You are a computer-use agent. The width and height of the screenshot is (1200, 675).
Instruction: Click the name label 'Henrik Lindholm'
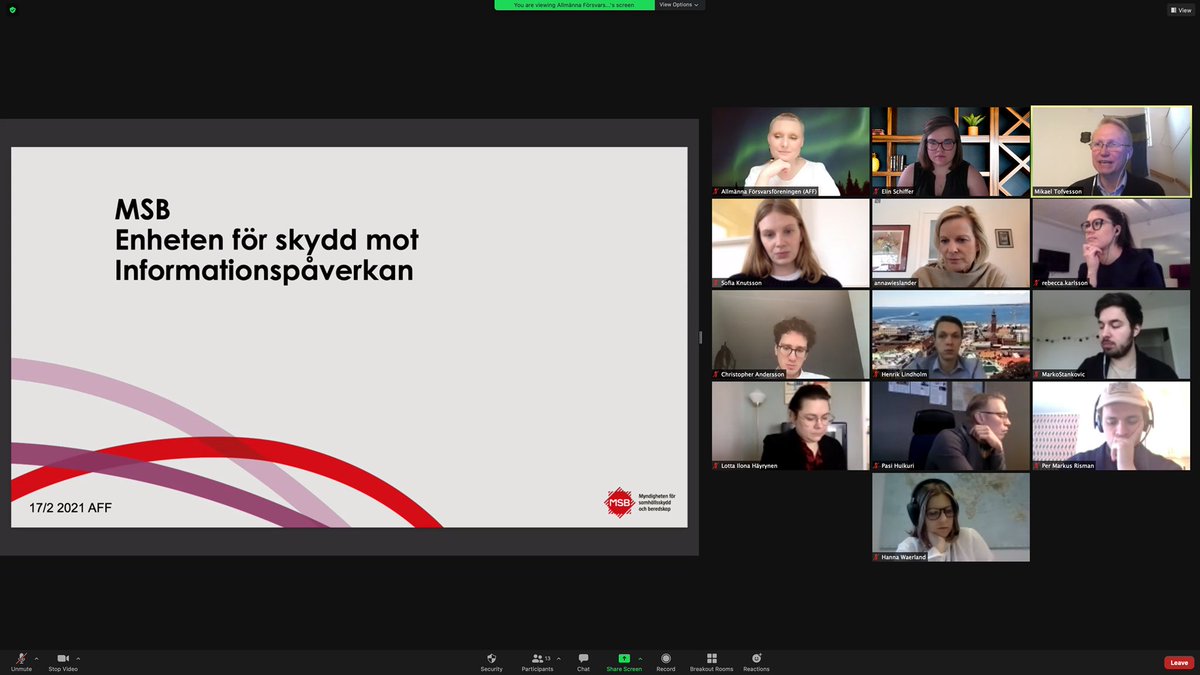[x=903, y=374]
